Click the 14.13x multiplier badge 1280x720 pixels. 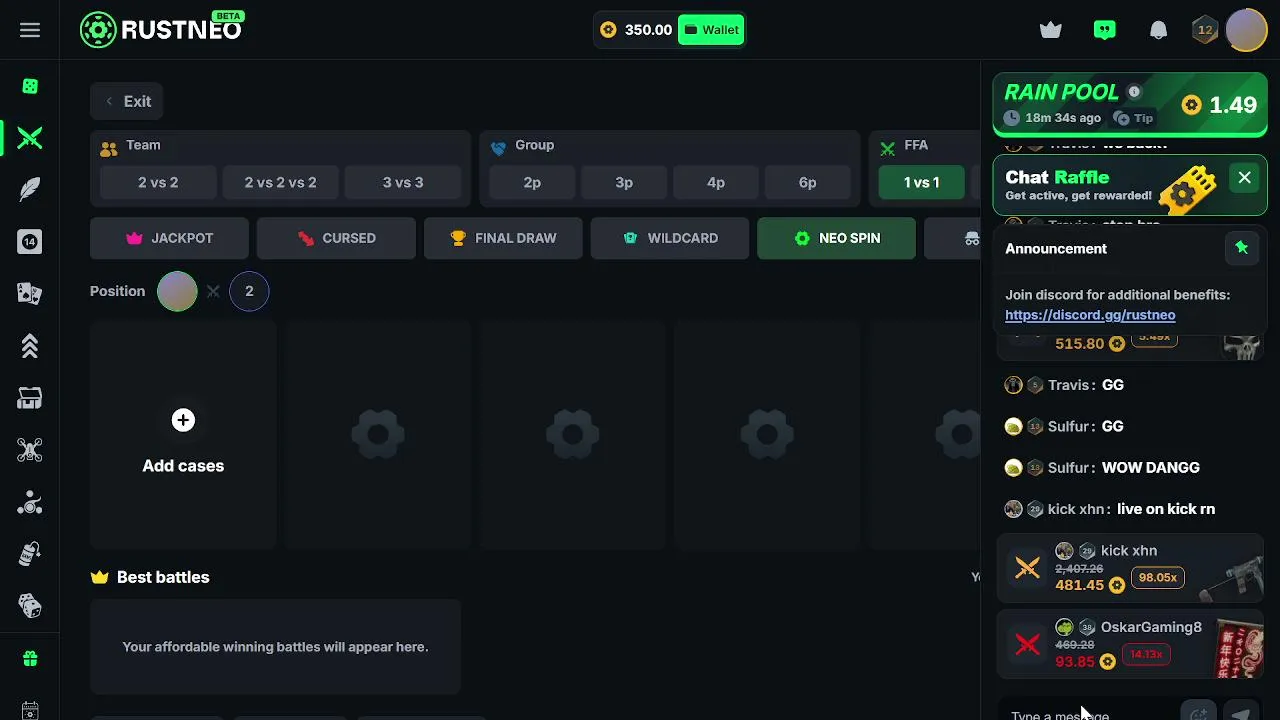coord(1146,655)
